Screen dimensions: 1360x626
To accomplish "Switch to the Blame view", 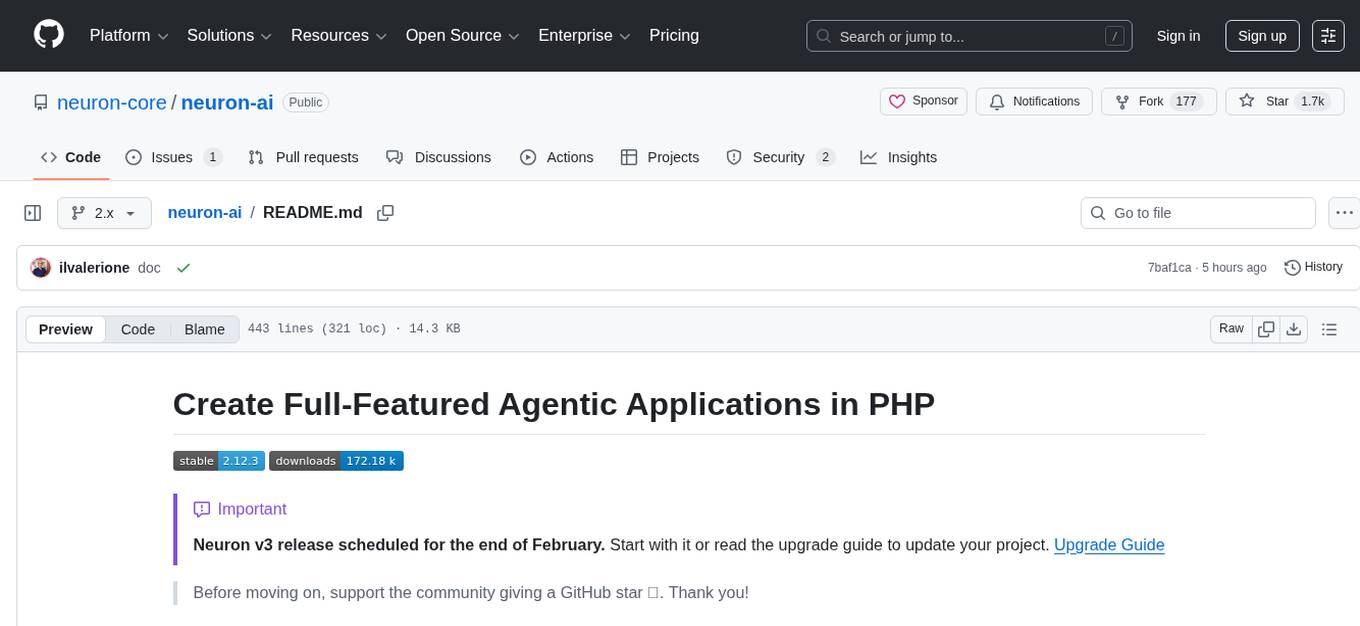I will pos(204,329).
